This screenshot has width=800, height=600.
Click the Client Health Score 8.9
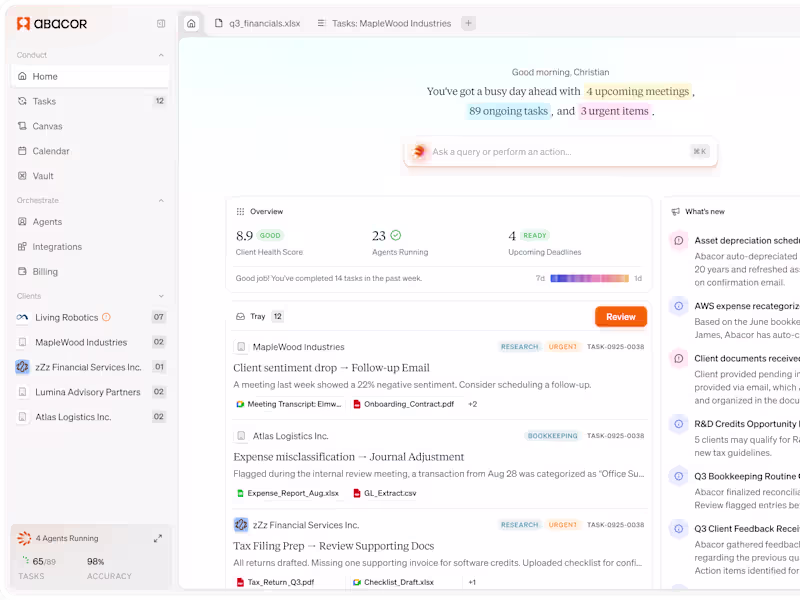(x=244, y=236)
